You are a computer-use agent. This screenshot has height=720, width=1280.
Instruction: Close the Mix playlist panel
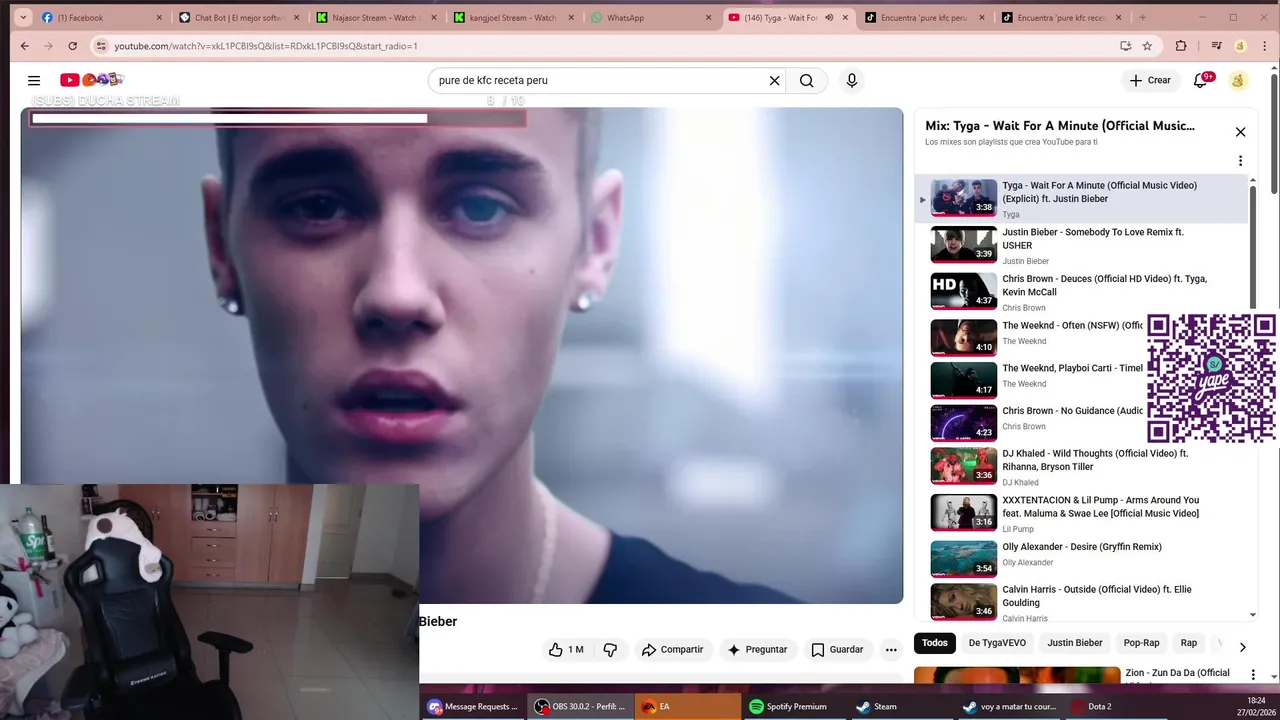tap(1240, 132)
